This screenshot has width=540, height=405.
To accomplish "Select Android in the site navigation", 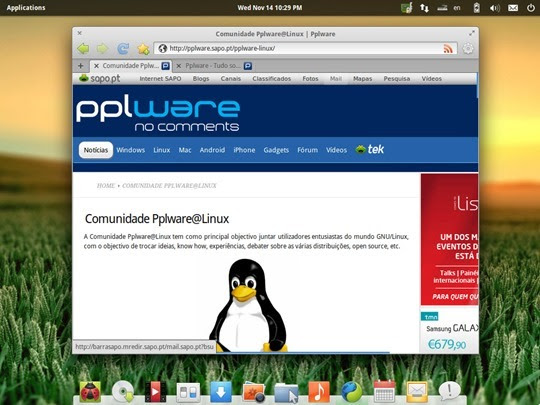I will click(212, 150).
